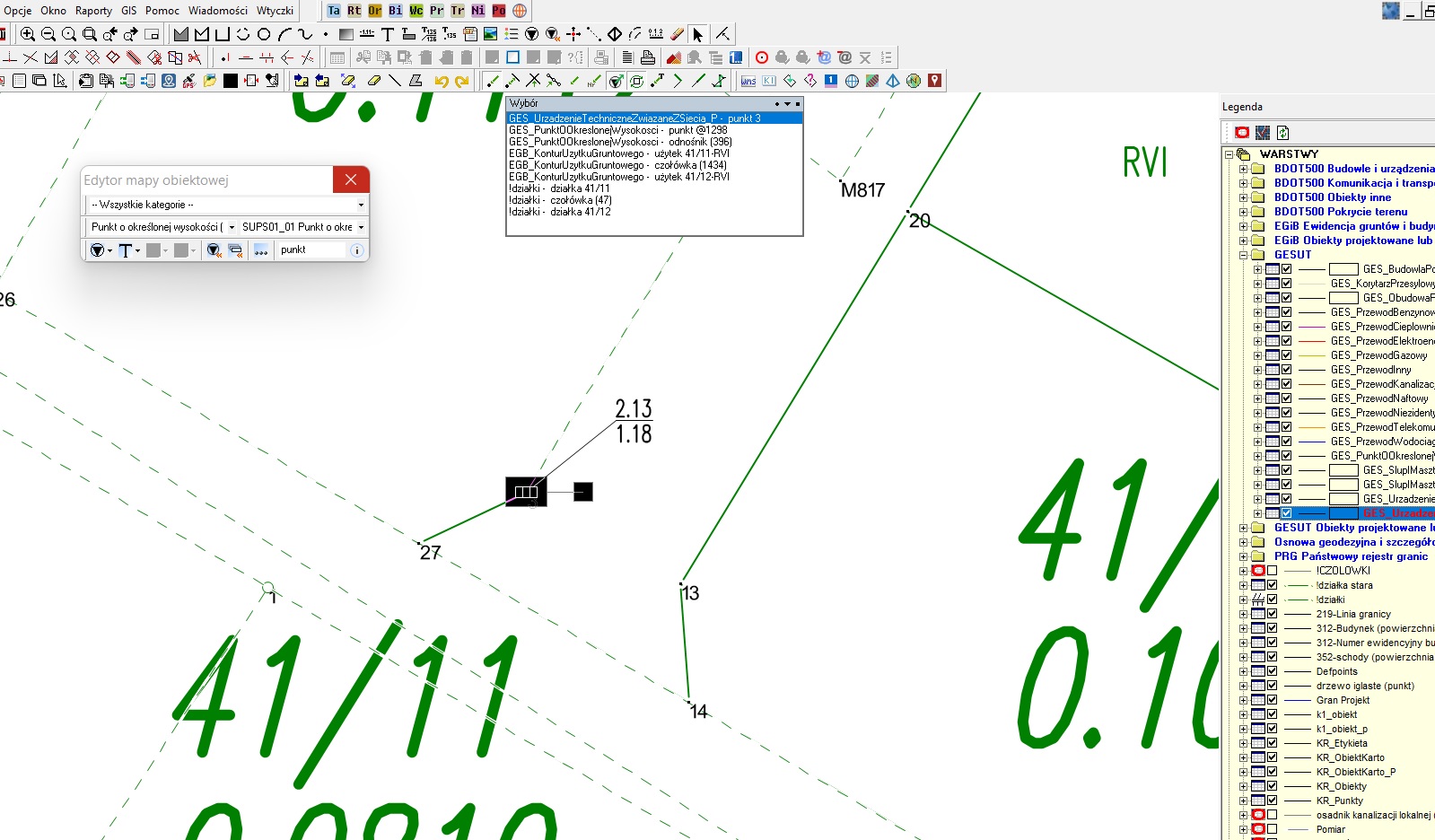This screenshot has width=1435, height=840.
Task: Toggle visibility checkbox for !CZOLOWKI layer
Action: [1273, 571]
